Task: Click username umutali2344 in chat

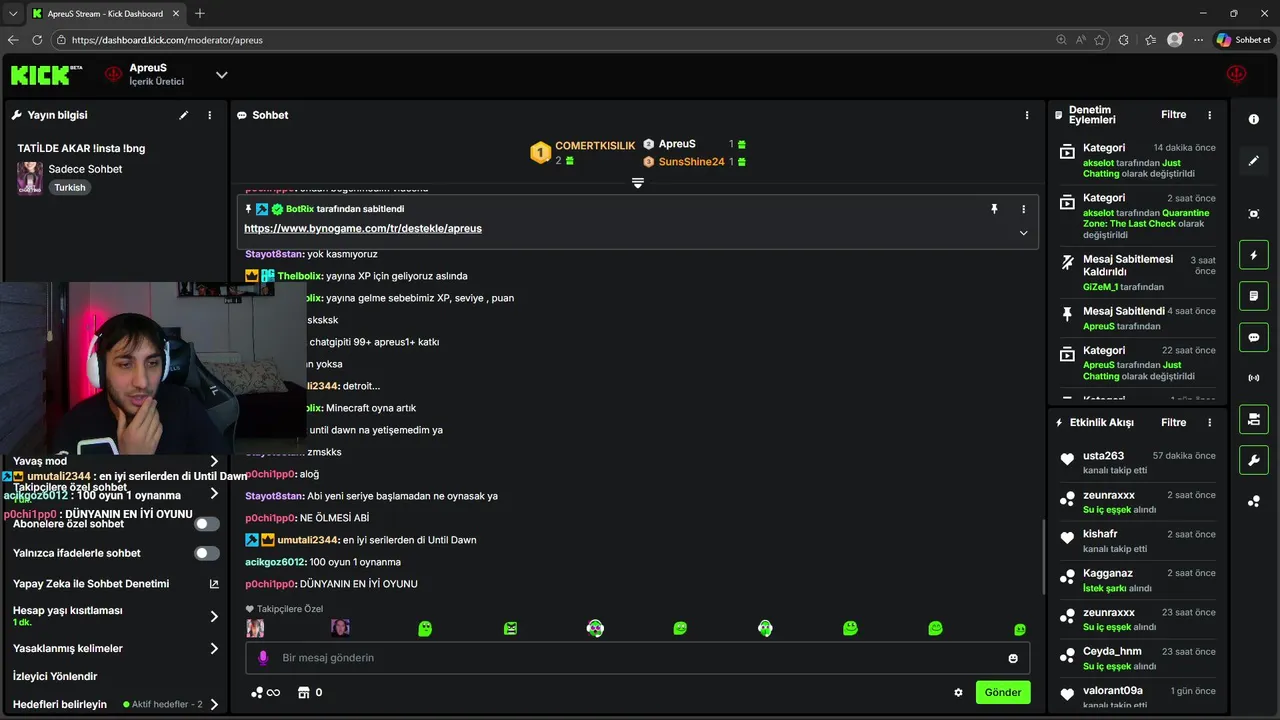Action: (x=309, y=540)
